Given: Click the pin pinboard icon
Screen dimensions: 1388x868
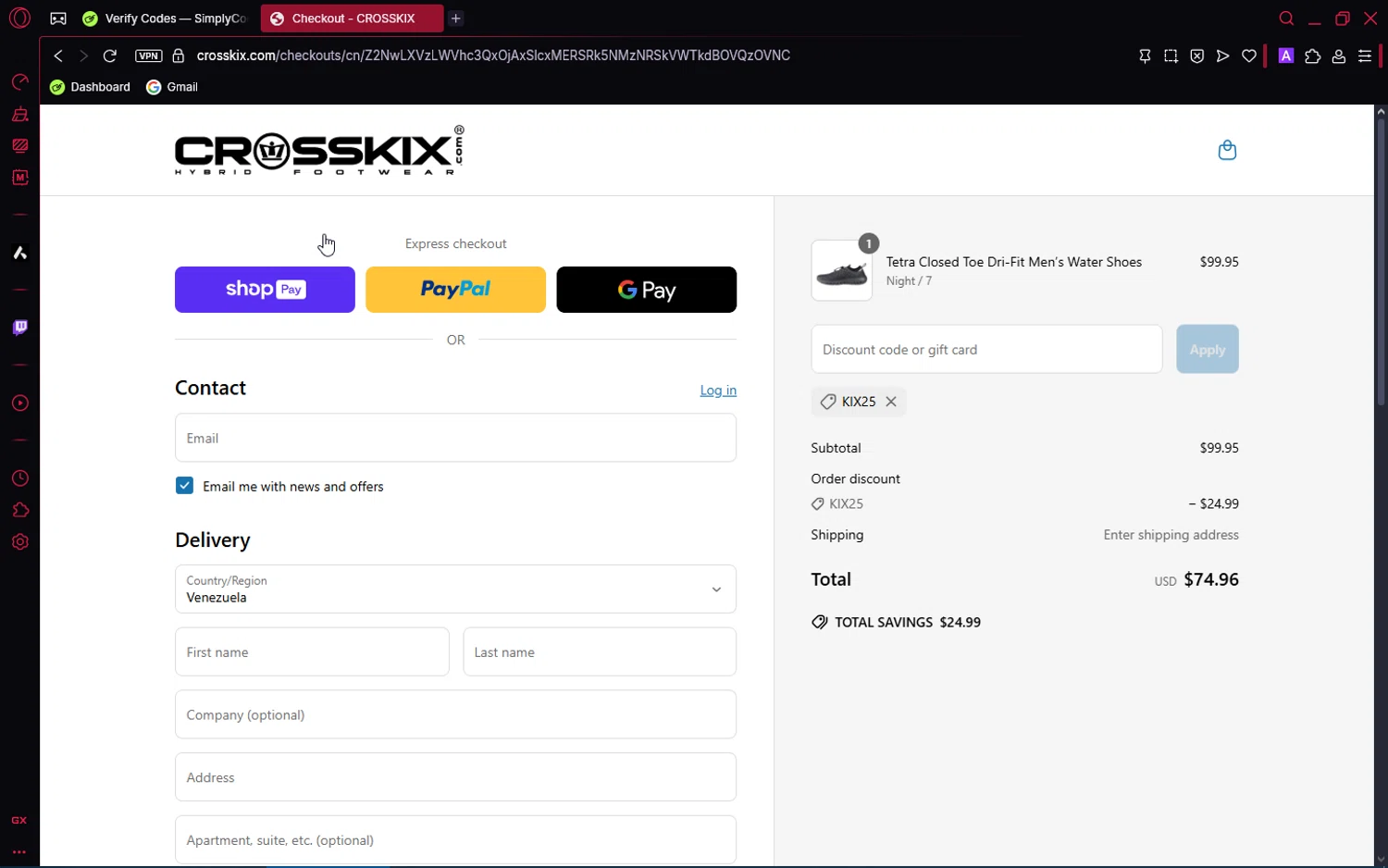Looking at the screenshot, I should (1145, 56).
